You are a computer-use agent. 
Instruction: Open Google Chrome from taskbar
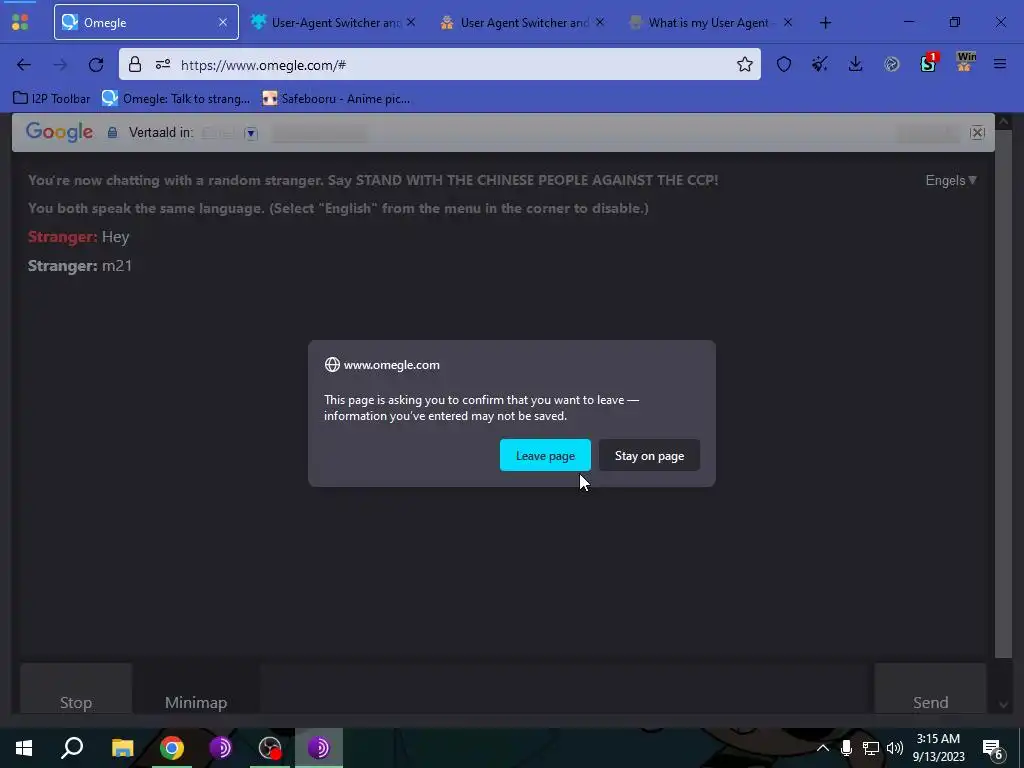172,748
